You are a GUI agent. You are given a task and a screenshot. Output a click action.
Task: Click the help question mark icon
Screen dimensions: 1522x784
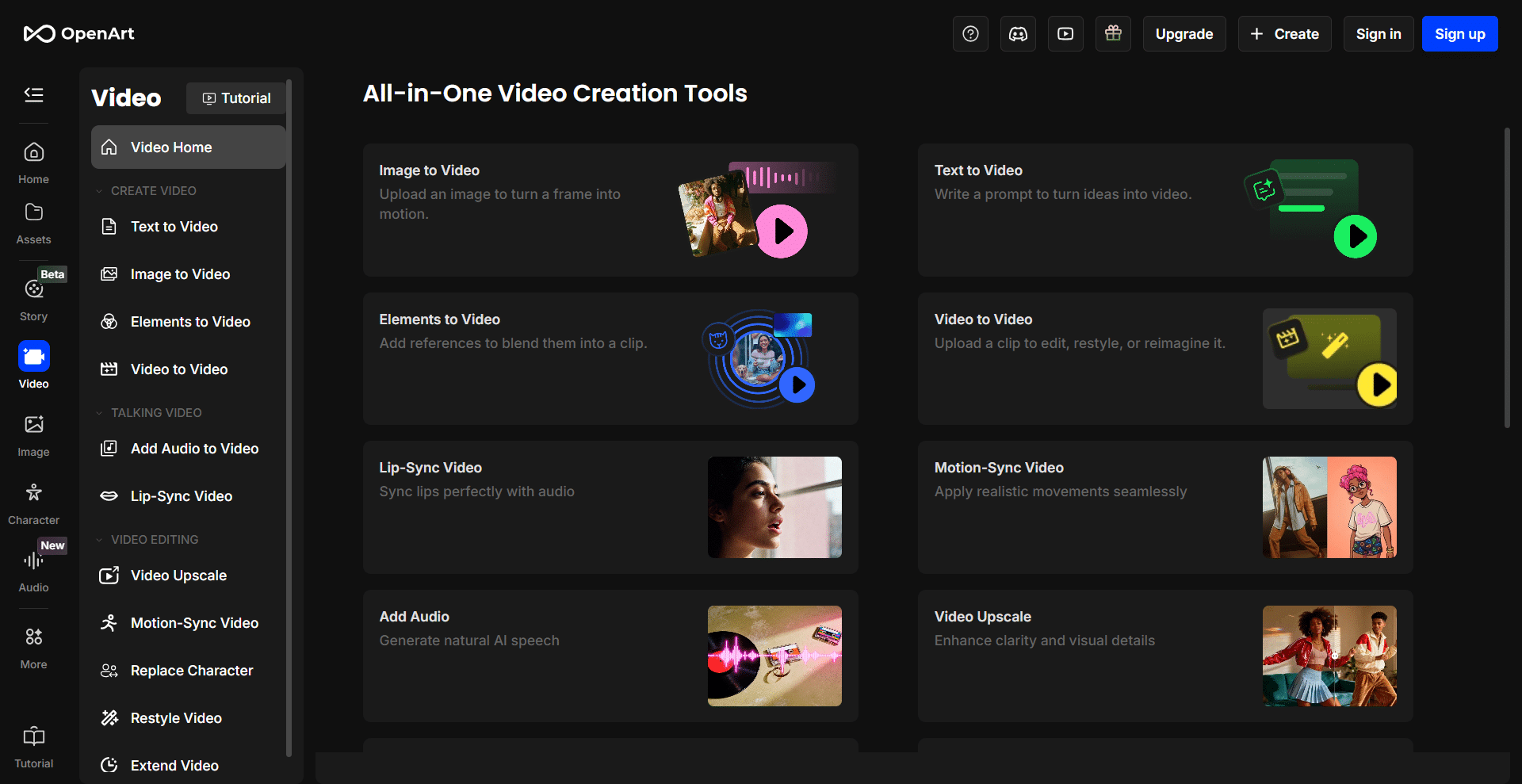point(970,34)
